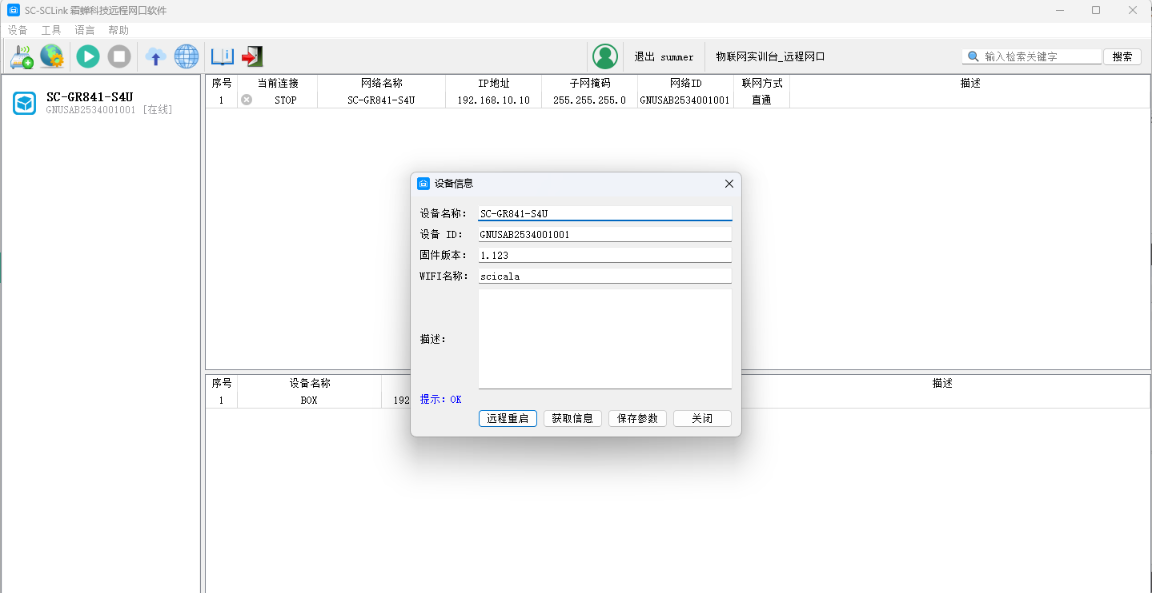Open the blue book manual icon
The image size is (1154, 593).
click(x=221, y=57)
